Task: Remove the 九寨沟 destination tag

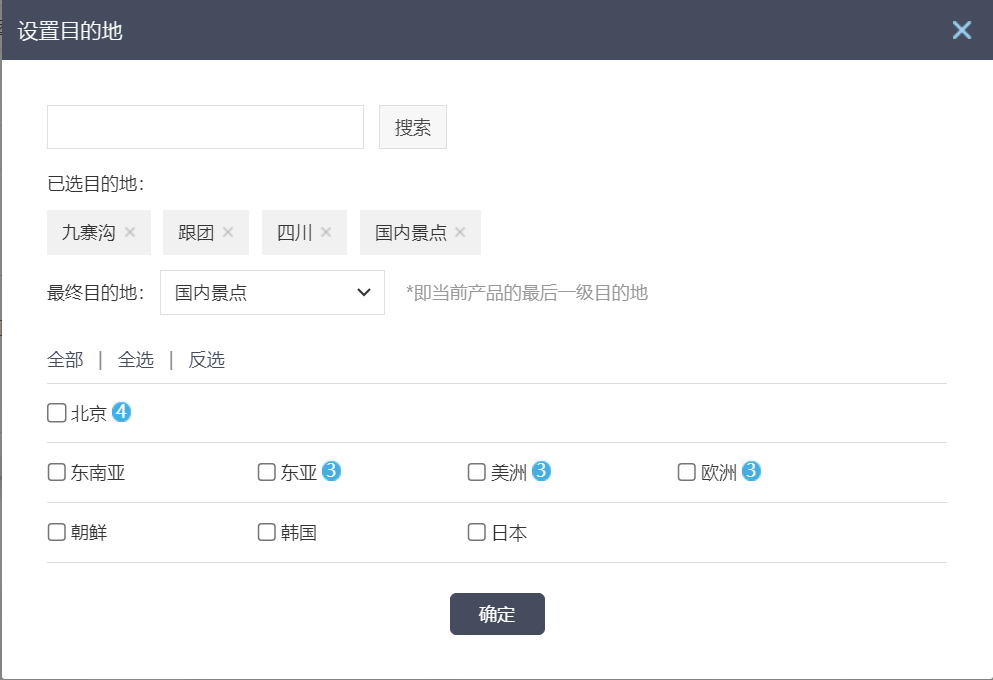Action: 130,233
